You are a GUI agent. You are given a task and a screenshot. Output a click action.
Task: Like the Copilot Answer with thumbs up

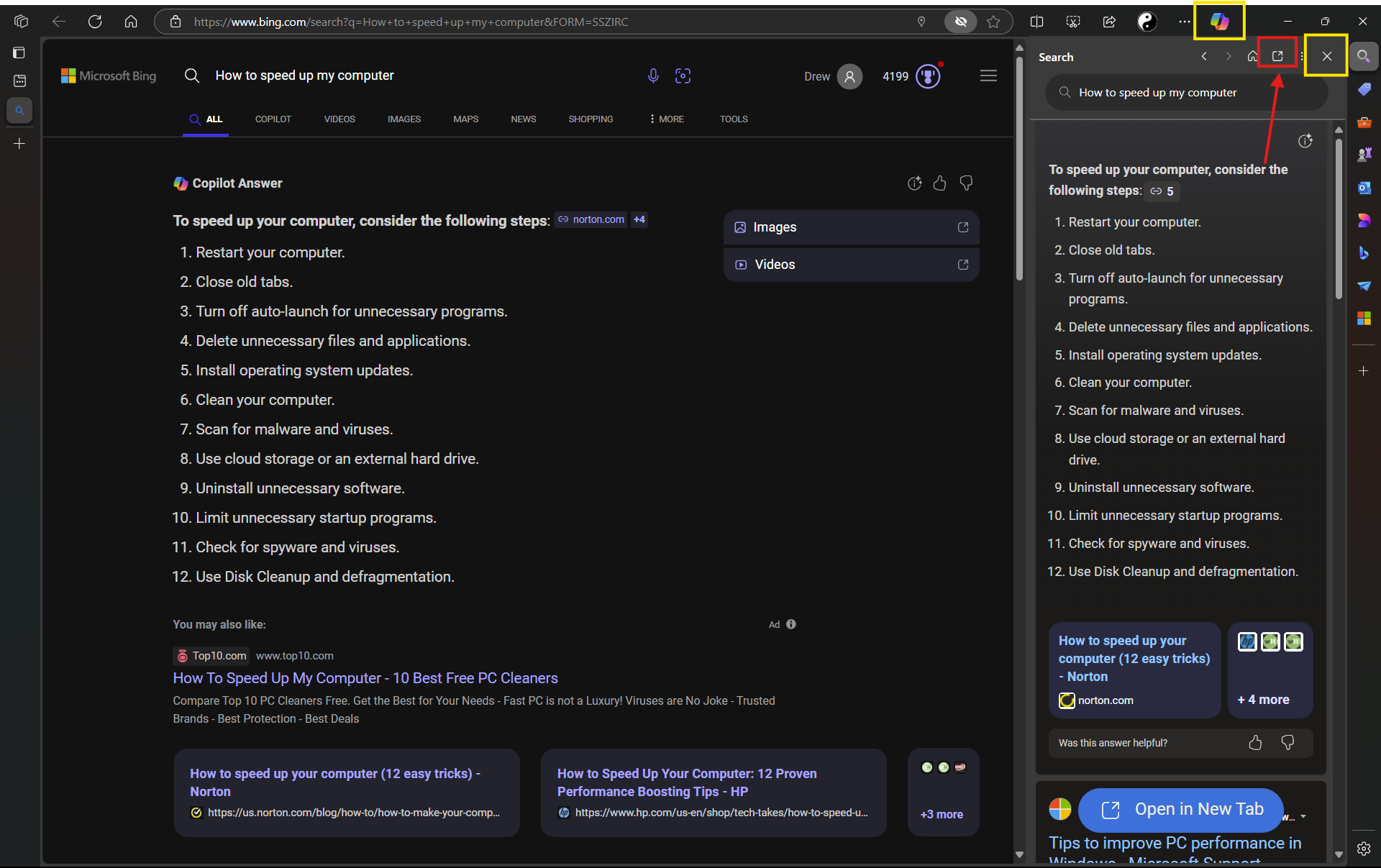pyautogui.click(x=939, y=183)
